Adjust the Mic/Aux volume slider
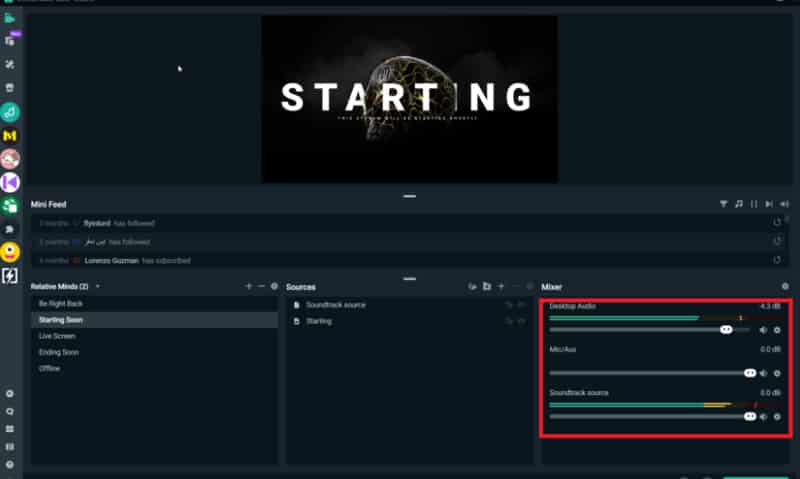This screenshot has width=800, height=479. coord(653,373)
